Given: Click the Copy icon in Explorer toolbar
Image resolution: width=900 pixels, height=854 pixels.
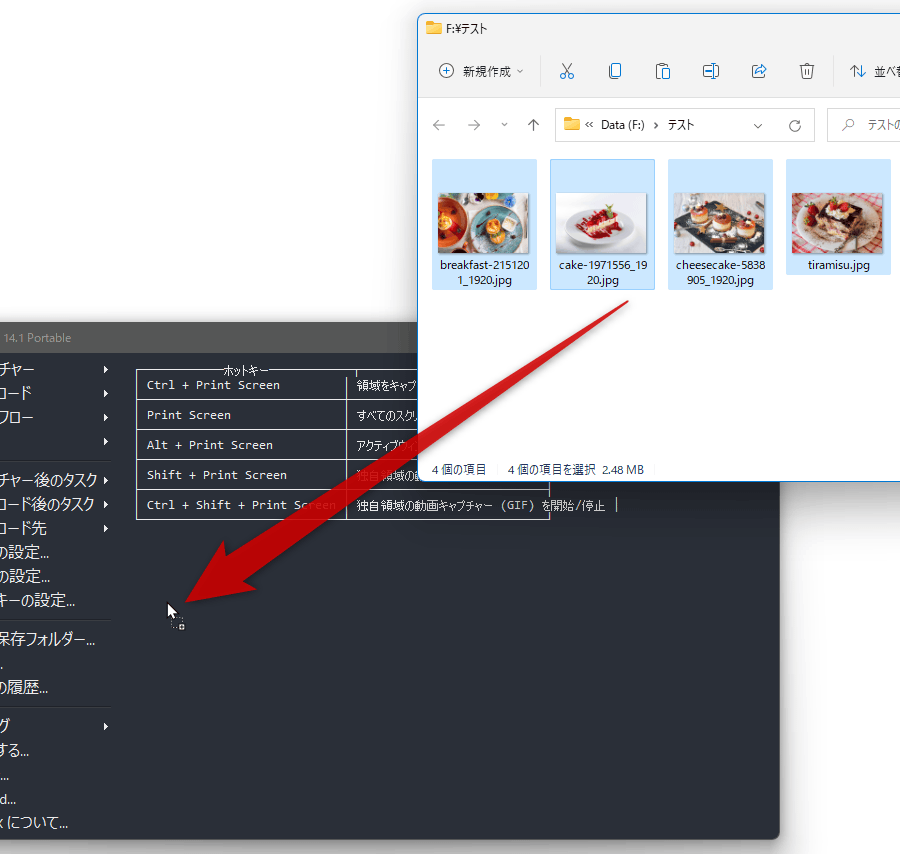Looking at the screenshot, I should [615, 71].
